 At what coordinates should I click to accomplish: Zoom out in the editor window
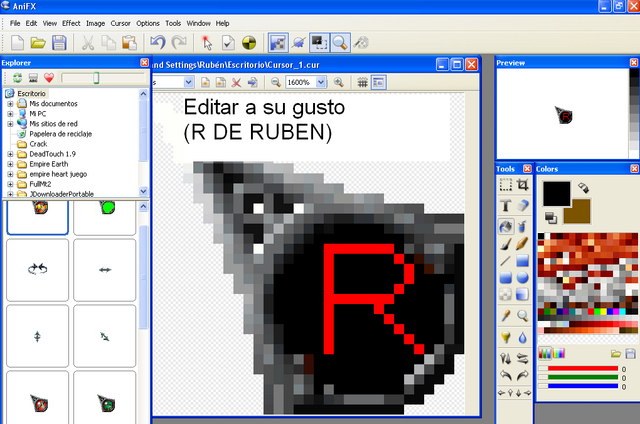(x=276, y=82)
